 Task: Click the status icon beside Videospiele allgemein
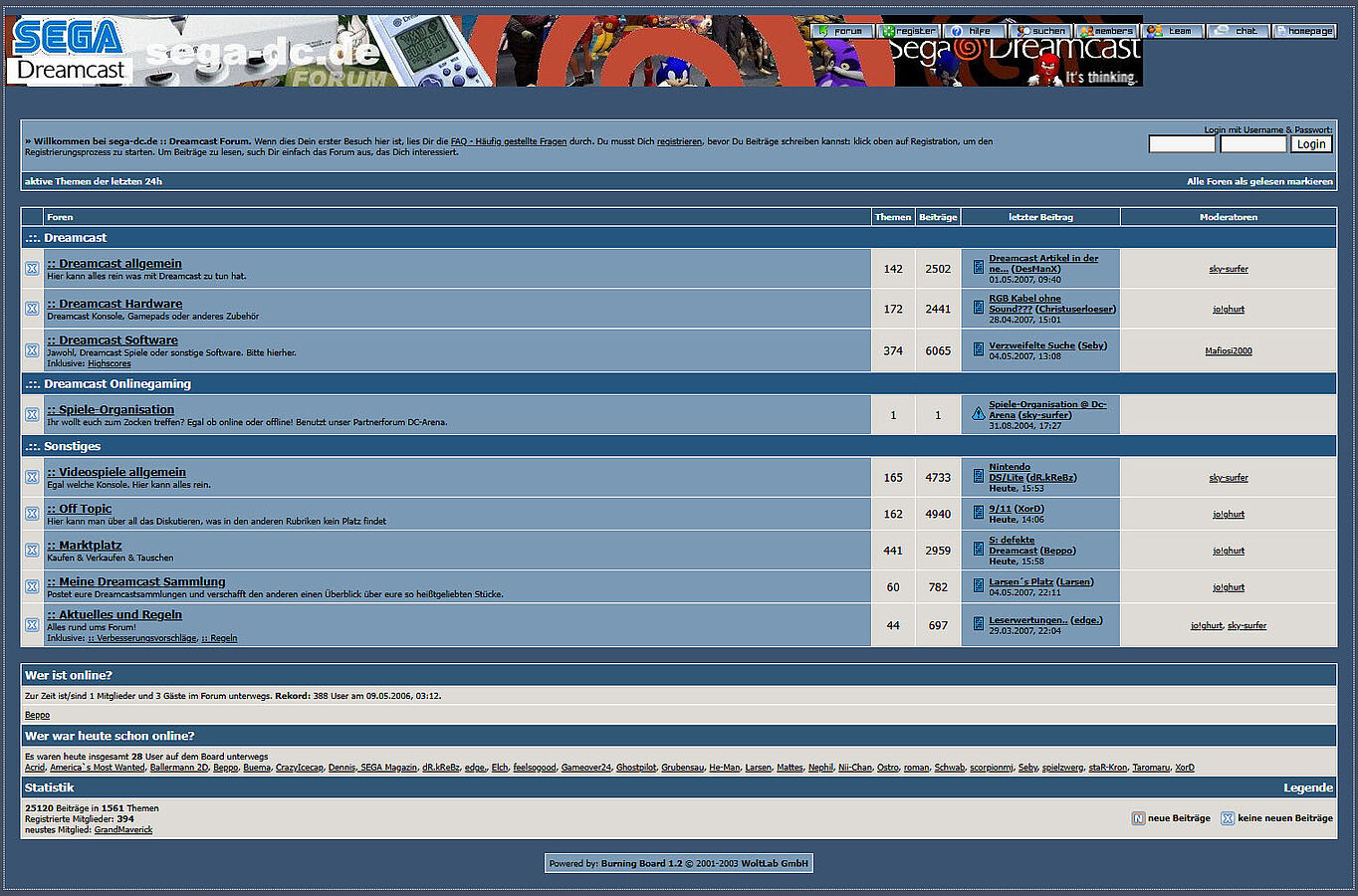pos(32,477)
